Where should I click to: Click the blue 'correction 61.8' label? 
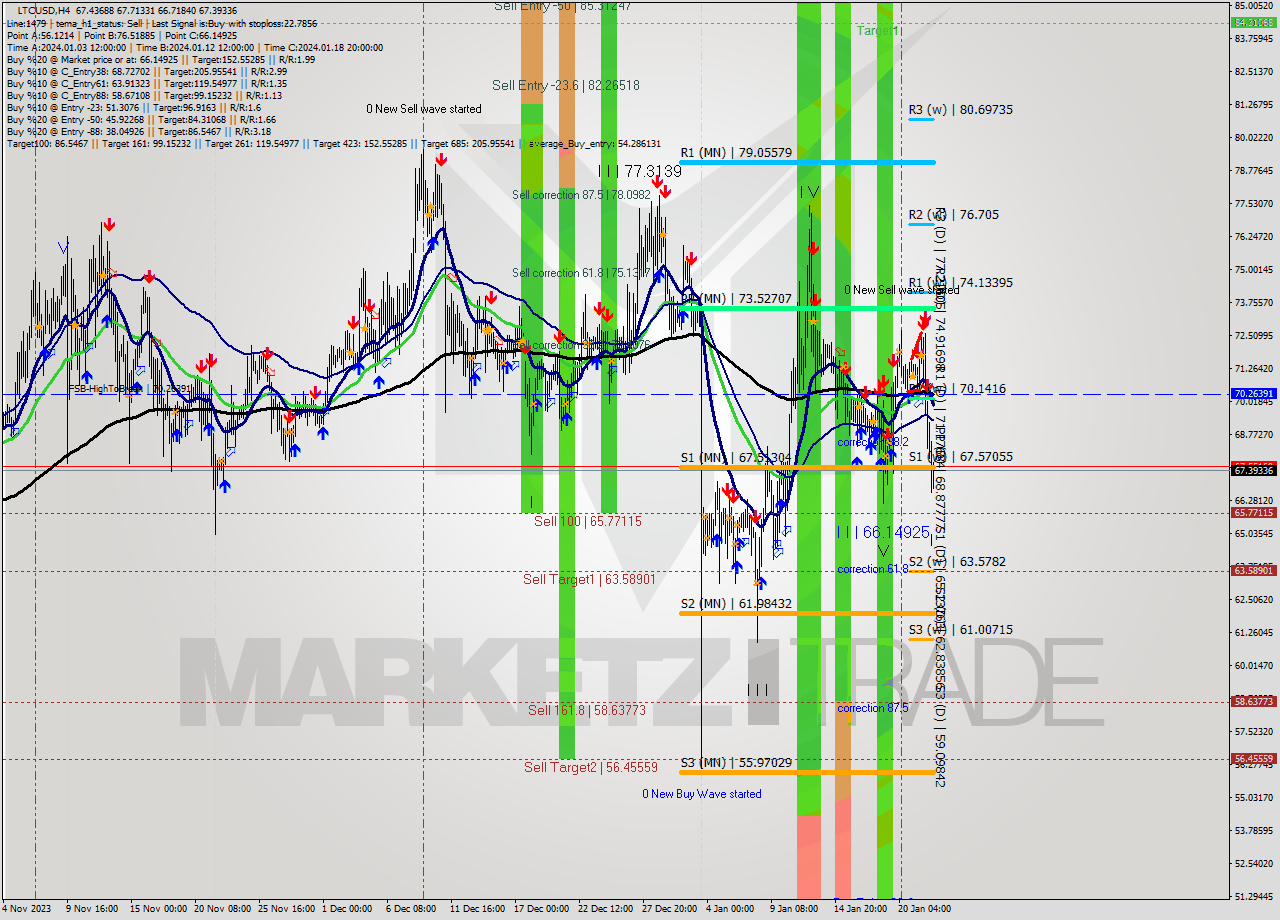point(873,569)
